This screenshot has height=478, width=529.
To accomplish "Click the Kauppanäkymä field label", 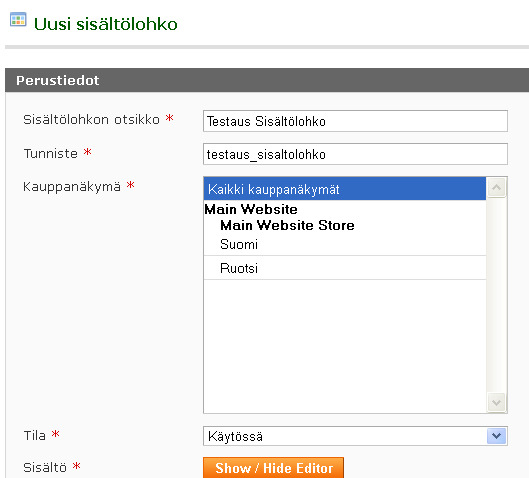I will click(72, 187).
